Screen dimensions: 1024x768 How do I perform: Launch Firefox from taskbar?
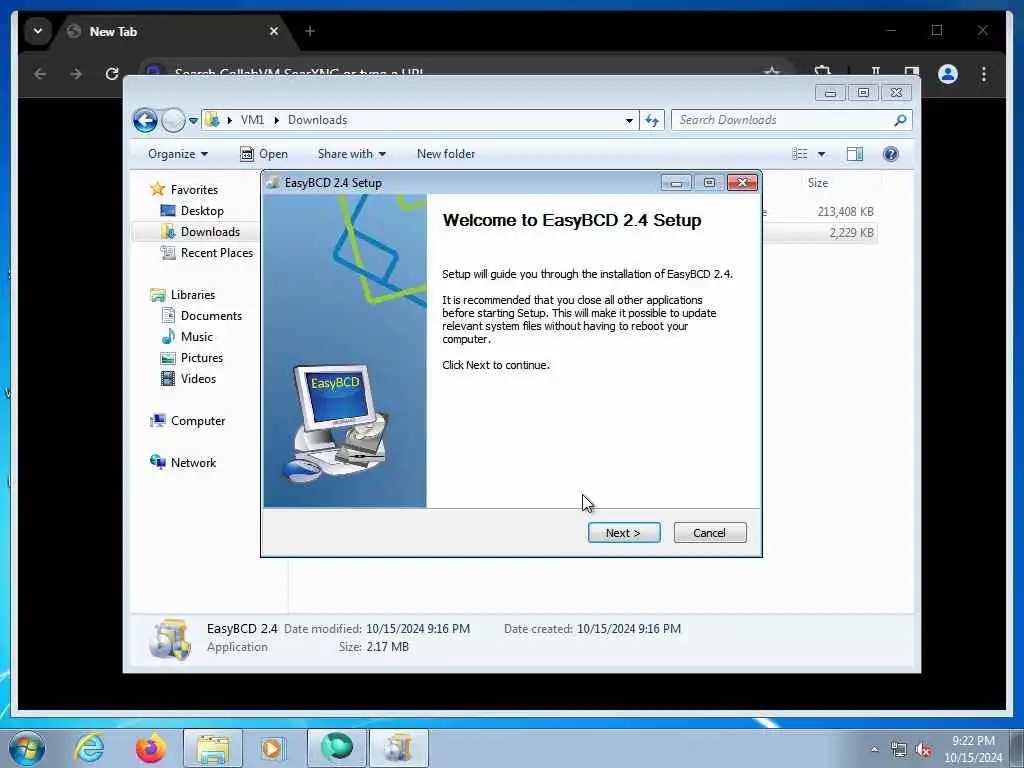(x=150, y=748)
